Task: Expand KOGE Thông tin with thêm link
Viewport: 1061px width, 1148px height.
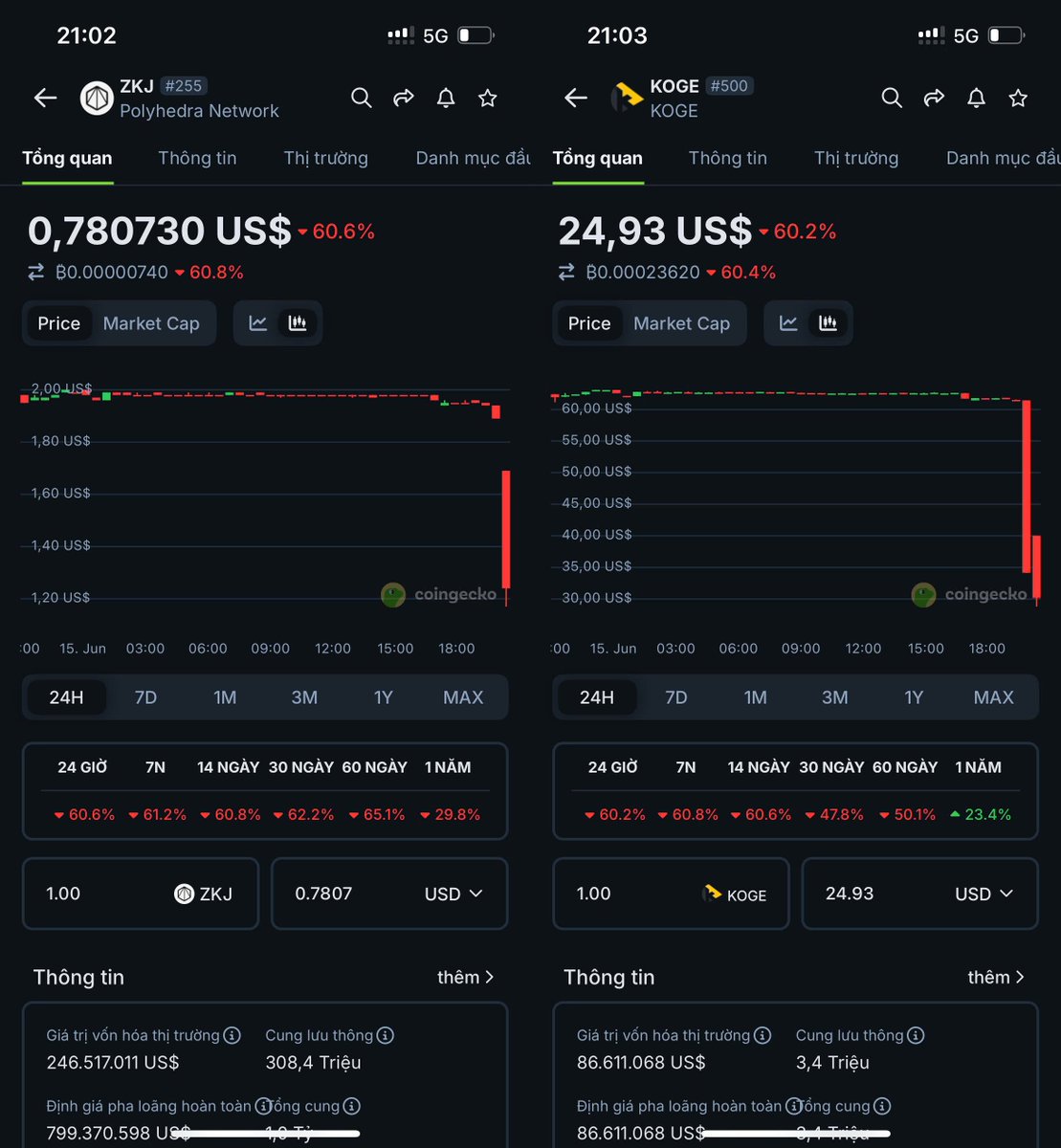Action: point(996,977)
